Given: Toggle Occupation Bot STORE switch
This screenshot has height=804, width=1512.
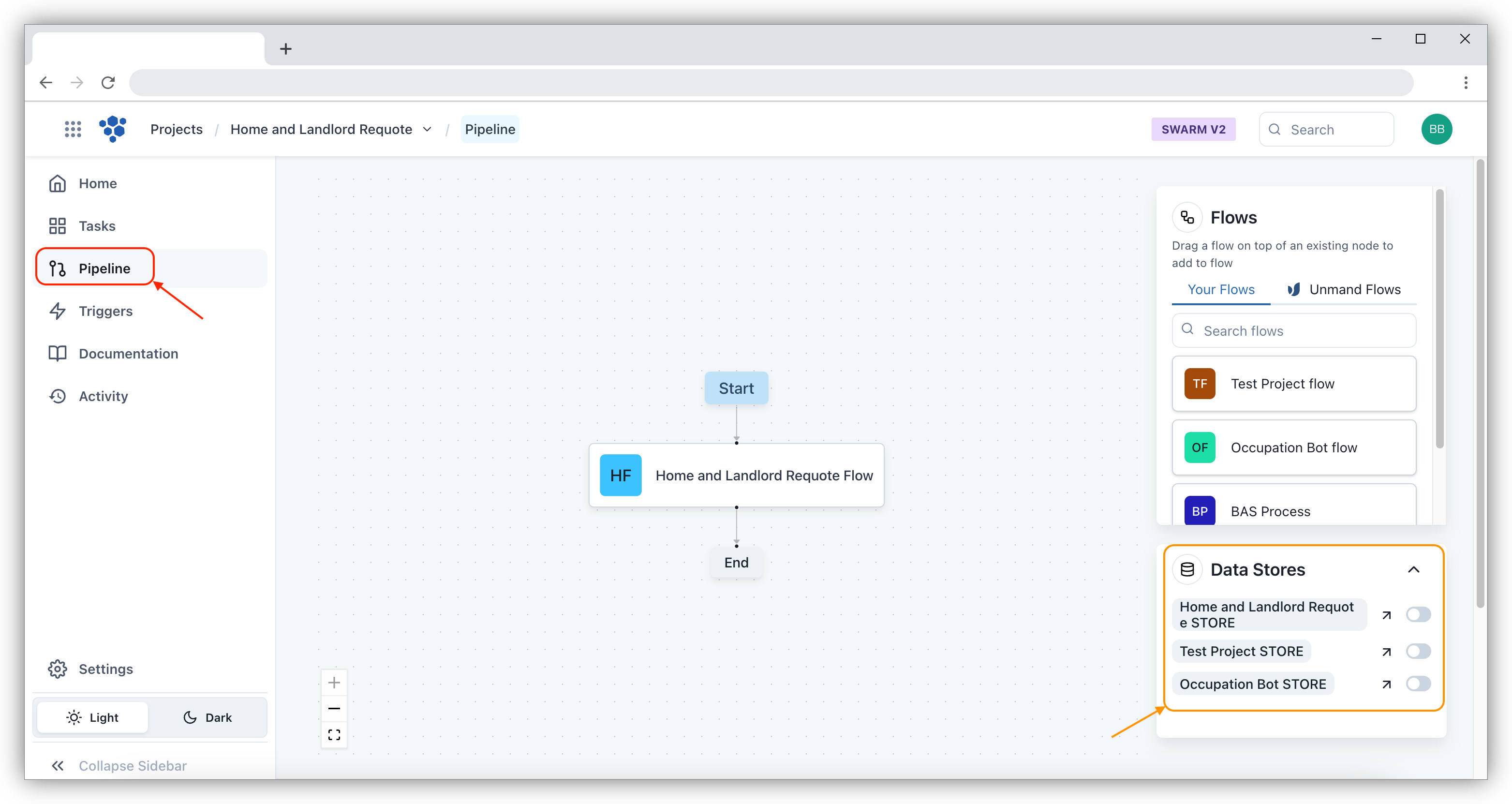Looking at the screenshot, I should [1418, 684].
